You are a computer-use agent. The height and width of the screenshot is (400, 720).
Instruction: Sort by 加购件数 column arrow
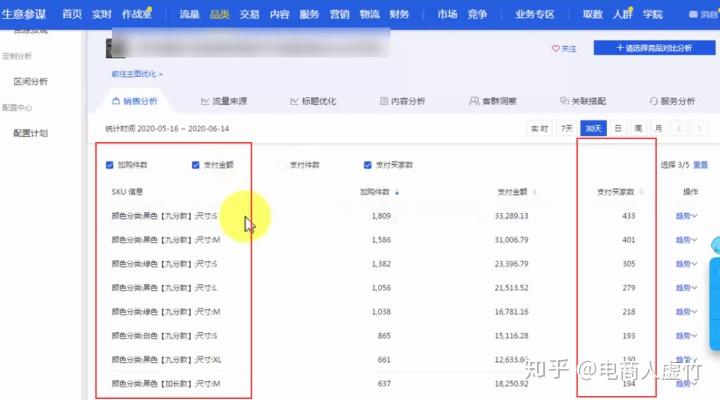(x=397, y=192)
